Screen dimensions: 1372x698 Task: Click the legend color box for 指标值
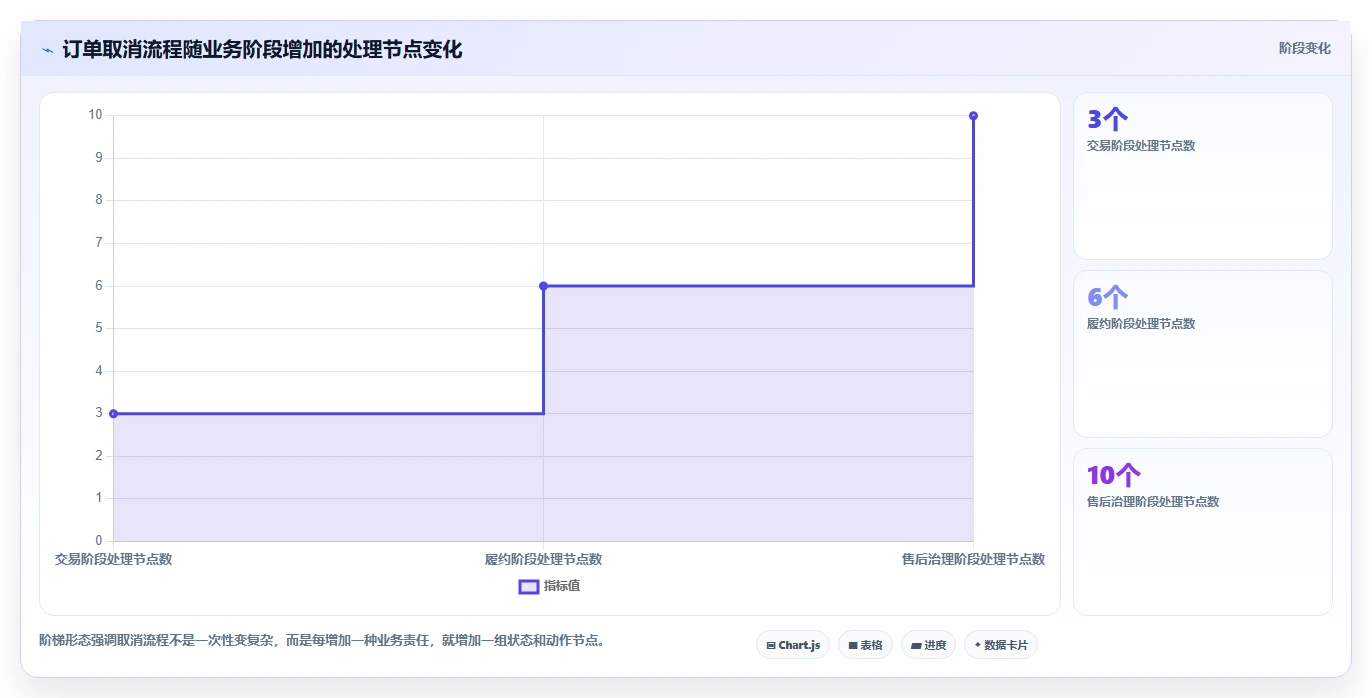529,586
